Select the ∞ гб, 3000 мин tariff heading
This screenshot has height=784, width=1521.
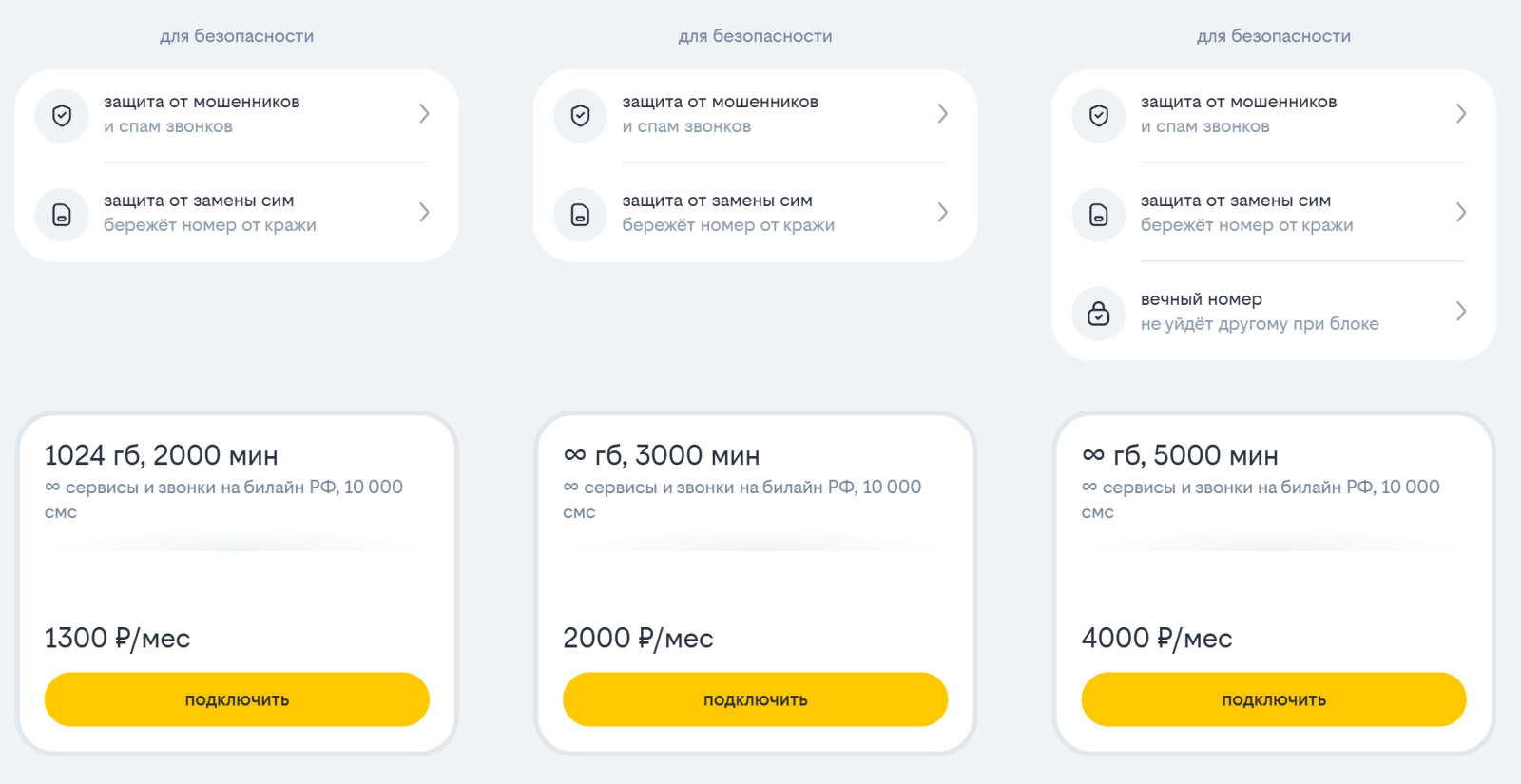662,456
